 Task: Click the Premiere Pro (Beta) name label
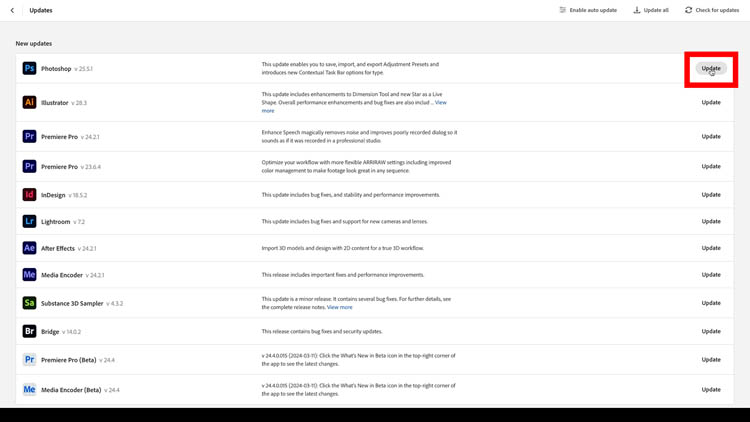(68, 360)
